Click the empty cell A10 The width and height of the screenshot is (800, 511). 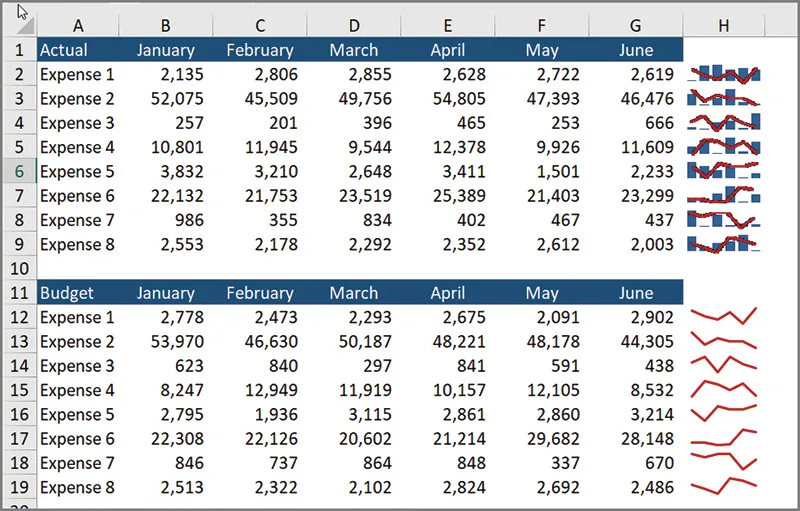point(76,269)
